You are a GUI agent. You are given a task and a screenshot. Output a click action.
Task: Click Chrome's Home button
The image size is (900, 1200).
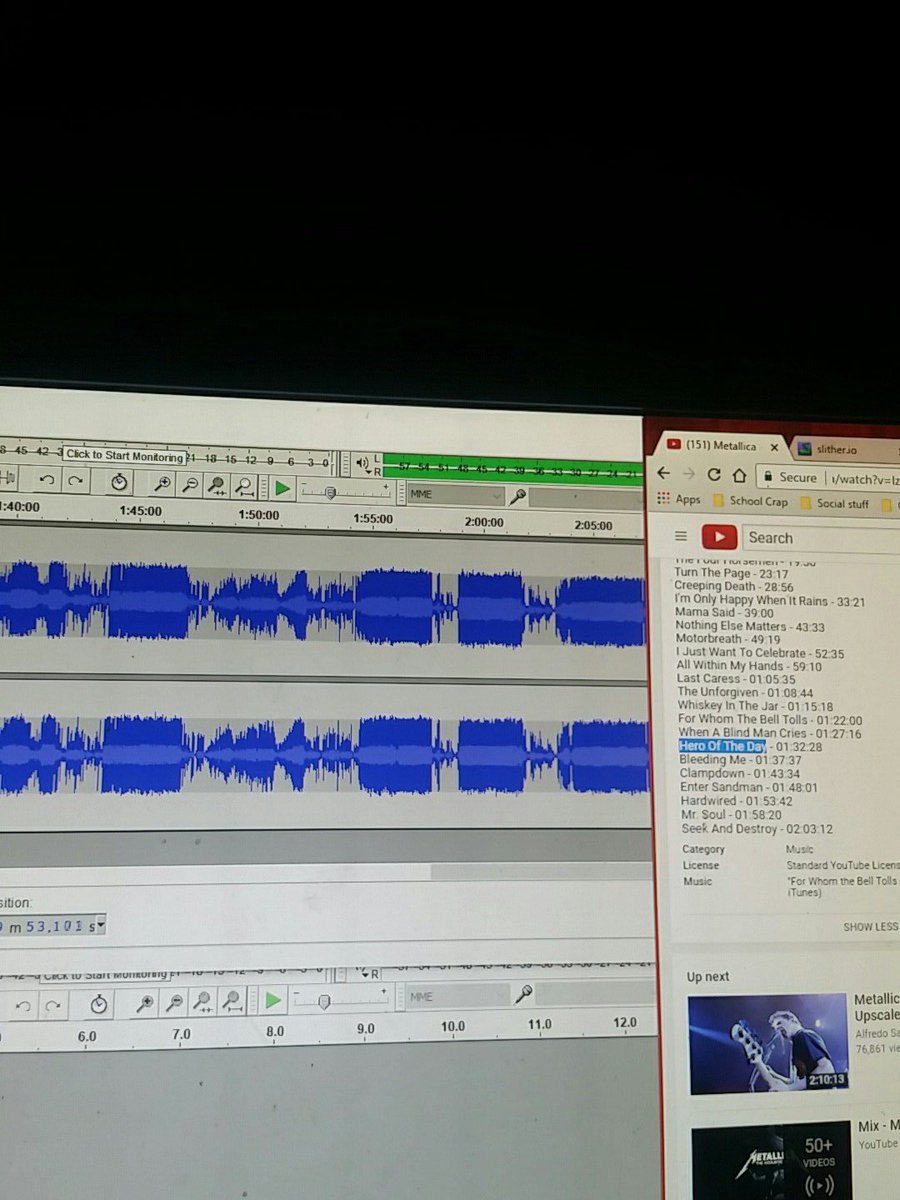(739, 476)
